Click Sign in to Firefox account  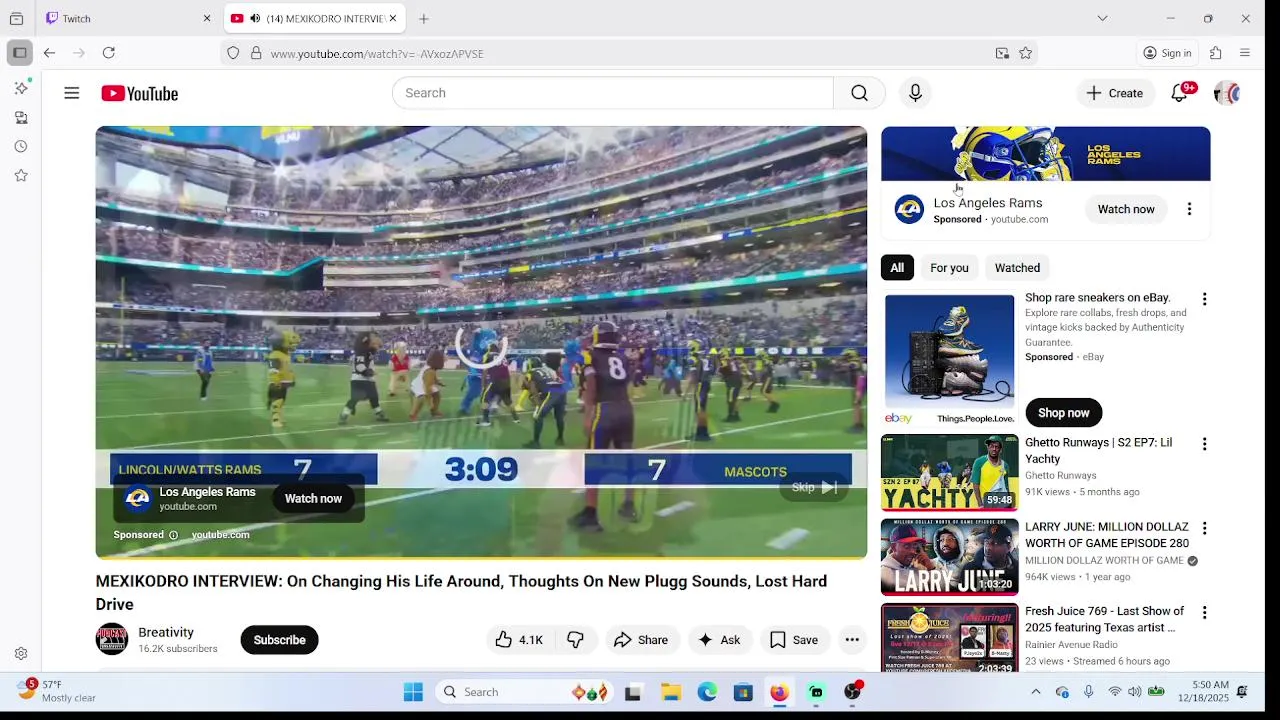coord(1168,53)
